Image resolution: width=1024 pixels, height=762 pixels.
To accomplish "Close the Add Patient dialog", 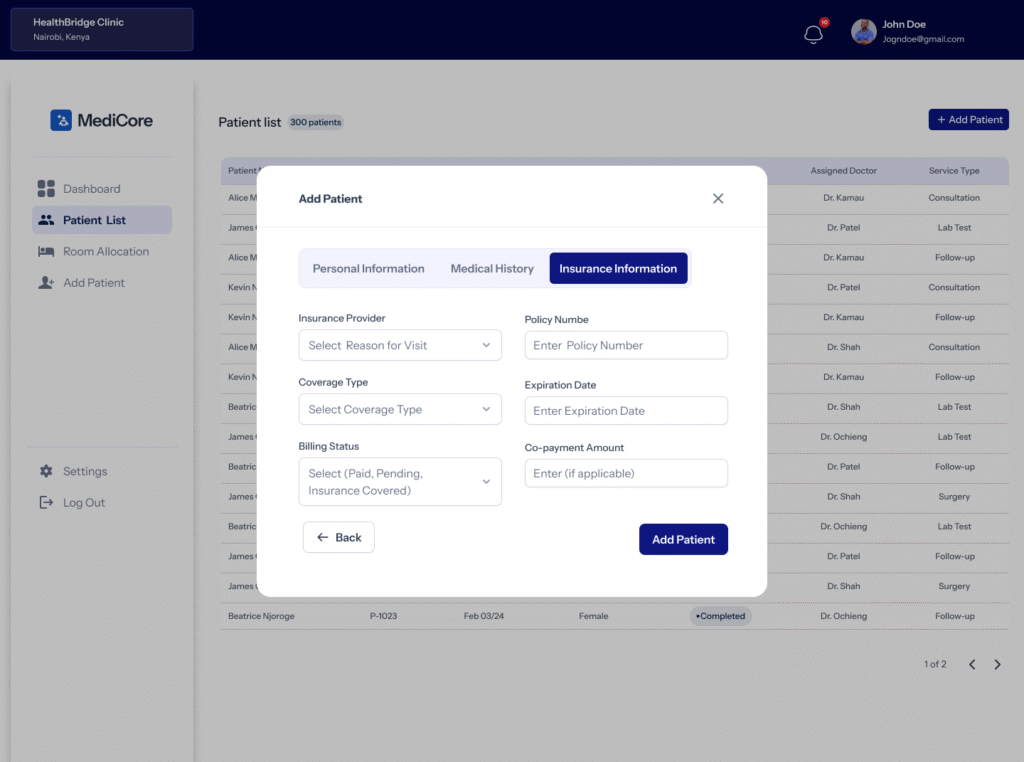I will pos(718,198).
